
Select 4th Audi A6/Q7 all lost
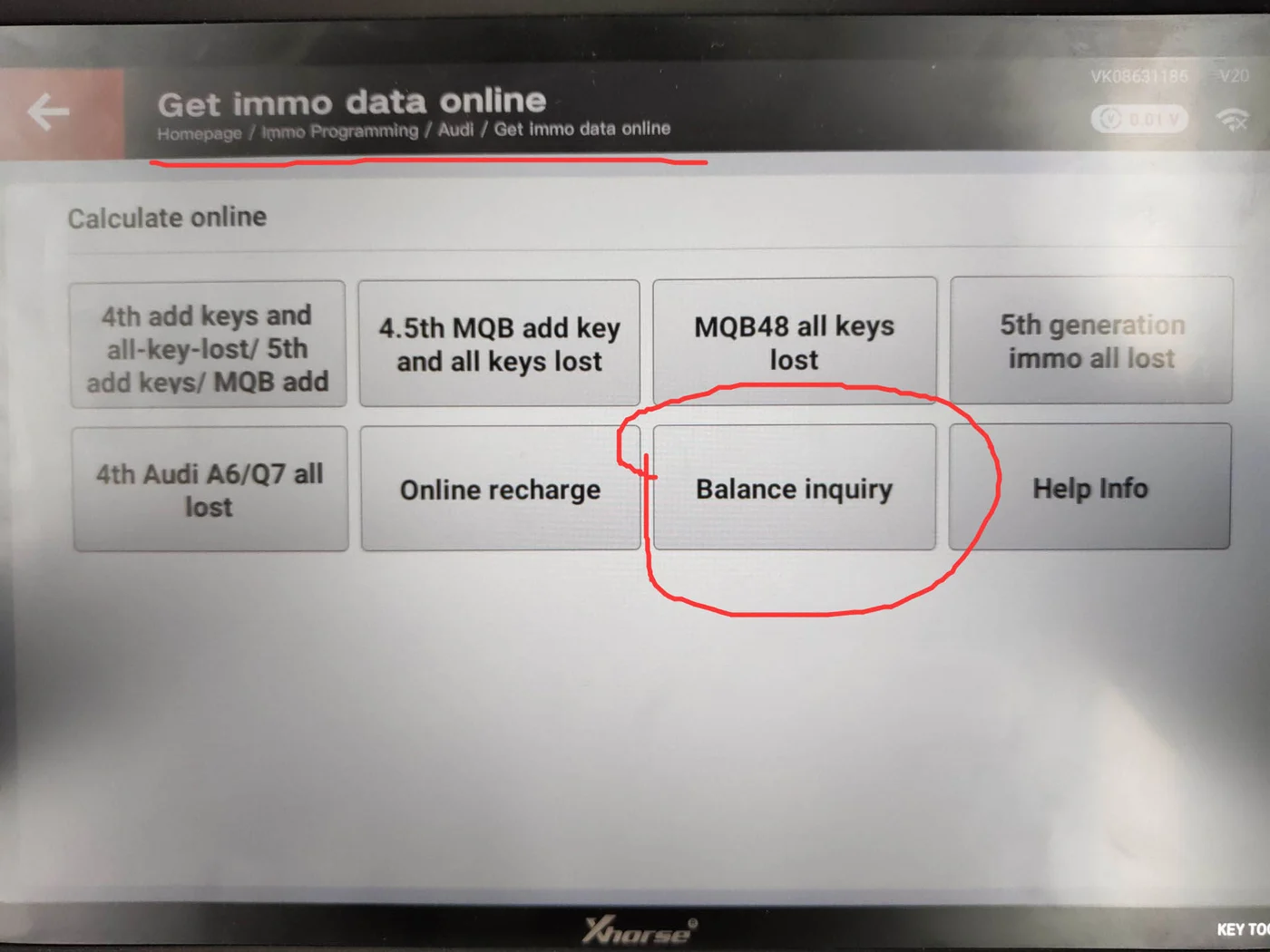[210, 489]
